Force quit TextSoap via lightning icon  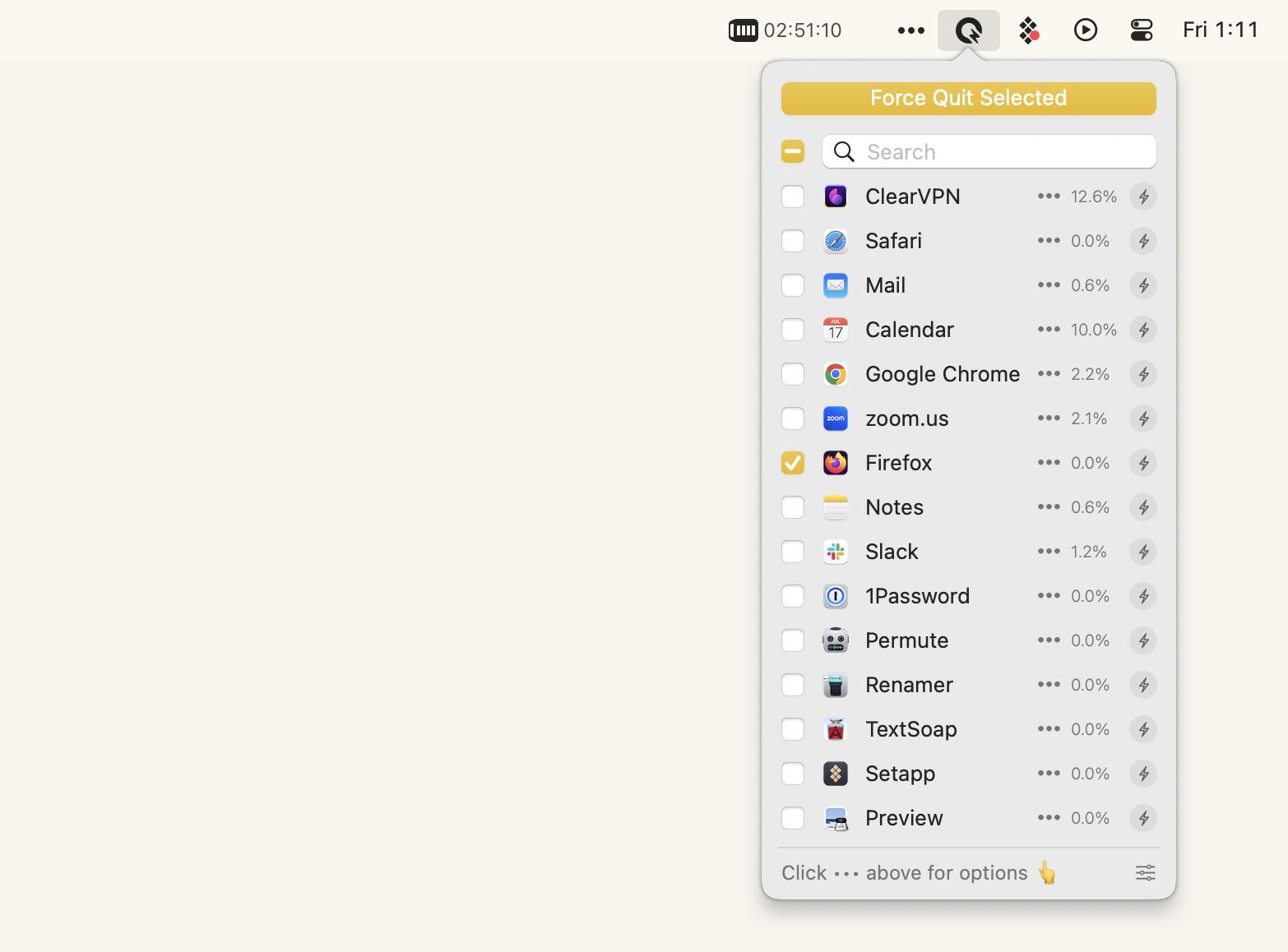pyautogui.click(x=1143, y=729)
